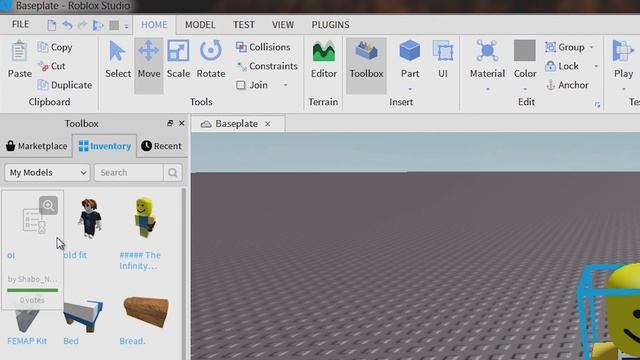Viewport: 640px width, 360px height.
Task: Click the Copy button
Action: (x=55, y=47)
